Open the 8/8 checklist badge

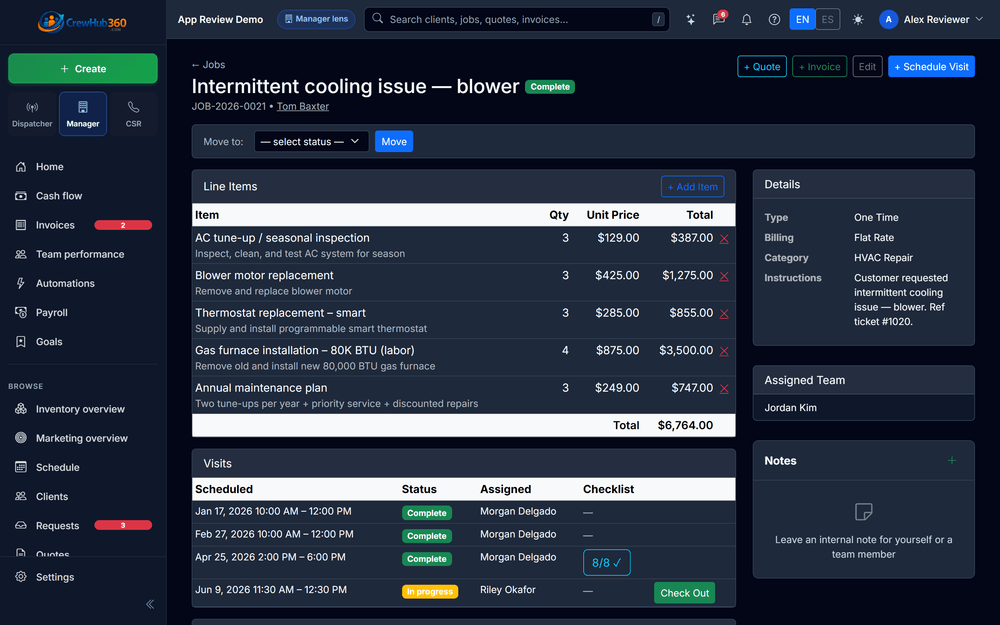point(607,562)
